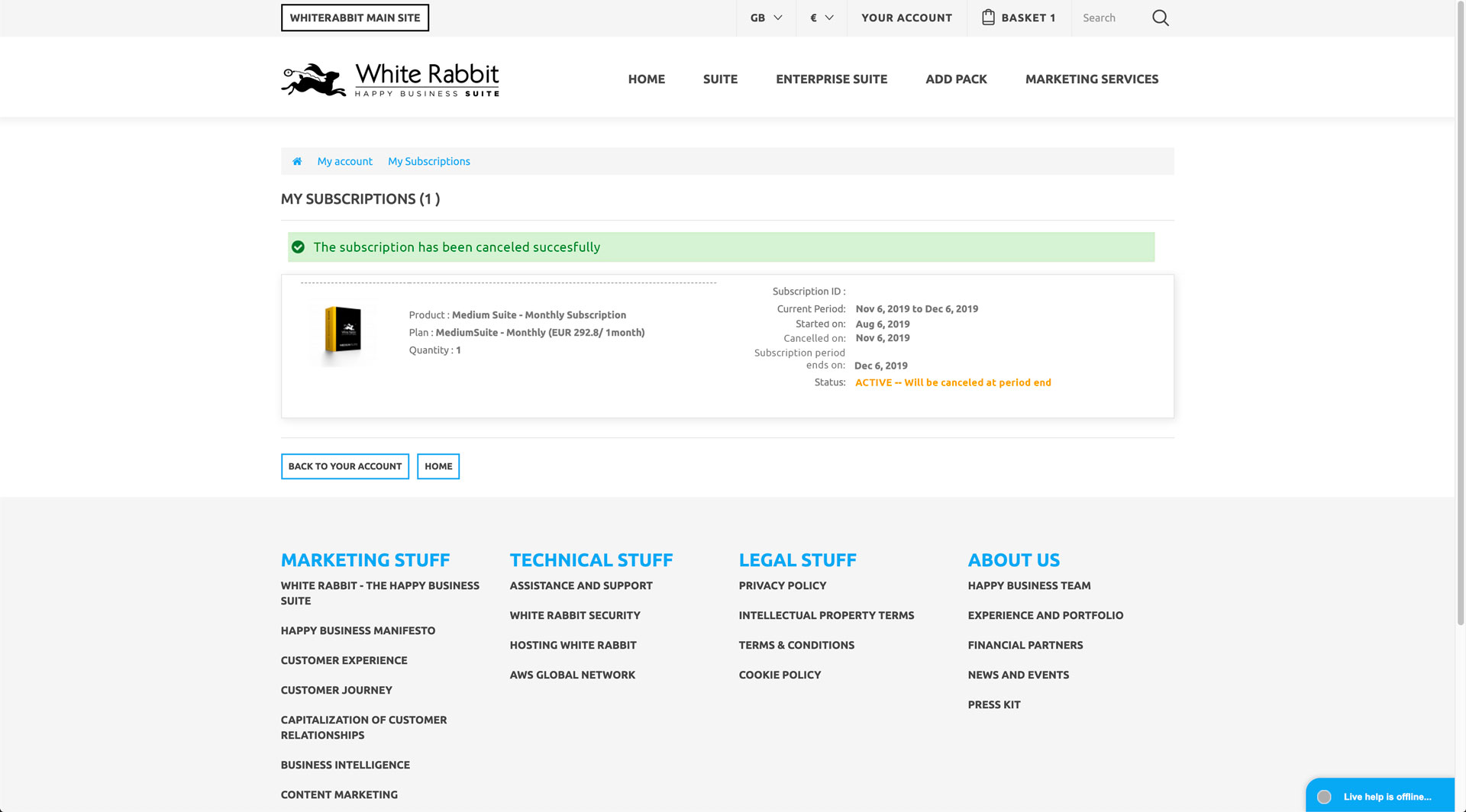Click the White Rabbit logo
This screenshot has height=812, width=1466.
click(390, 79)
